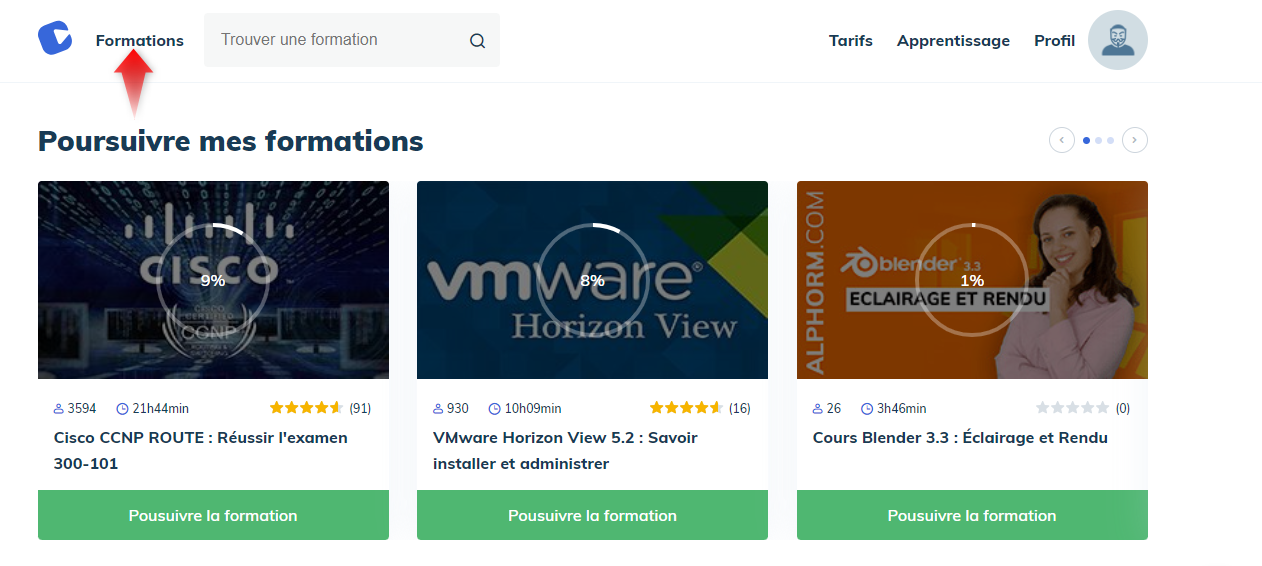The height and width of the screenshot is (566, 1262).
Task: Click the magnifier search icon
Action: pyautogui.click(x=477, y=41)
